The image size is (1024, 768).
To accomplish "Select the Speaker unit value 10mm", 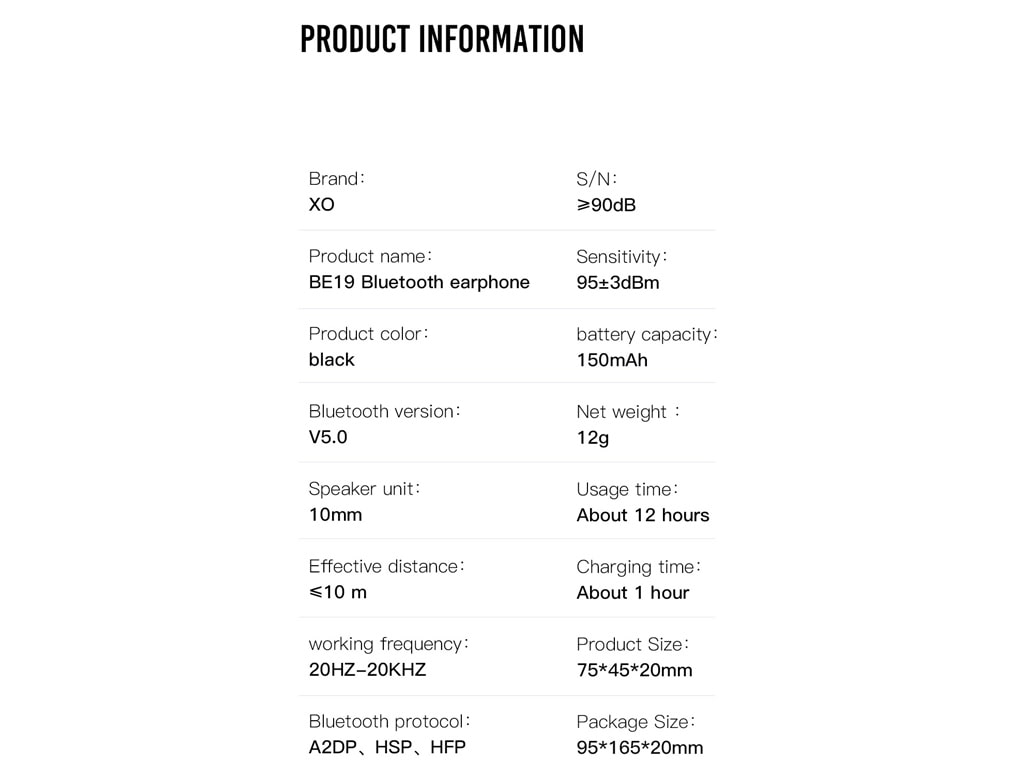I will (x=335, y=515).
